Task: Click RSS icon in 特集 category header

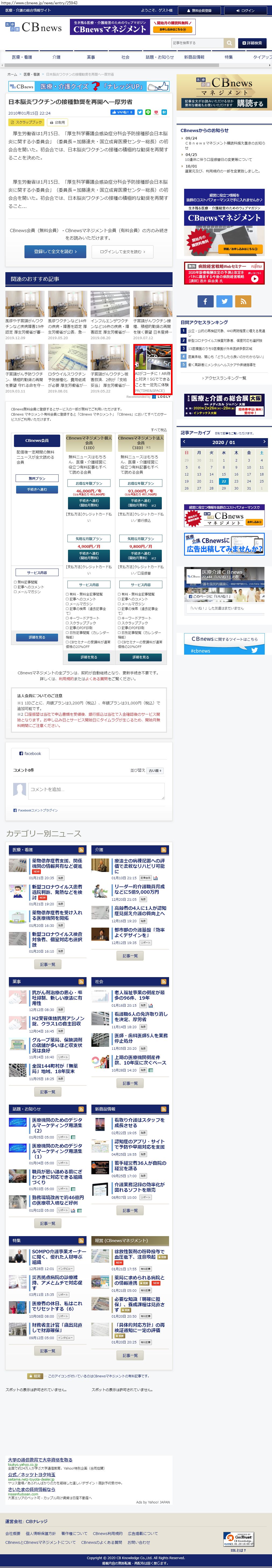Action: coord(81,1240)
